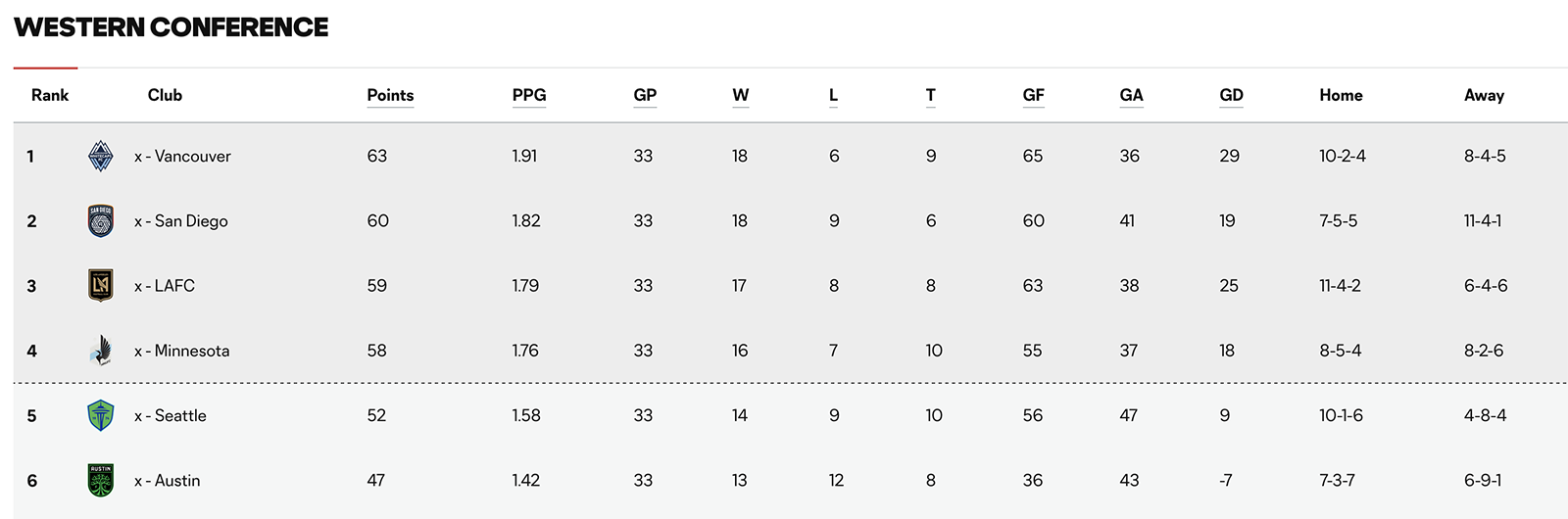Sort table by PPG header

click(529, 95)
